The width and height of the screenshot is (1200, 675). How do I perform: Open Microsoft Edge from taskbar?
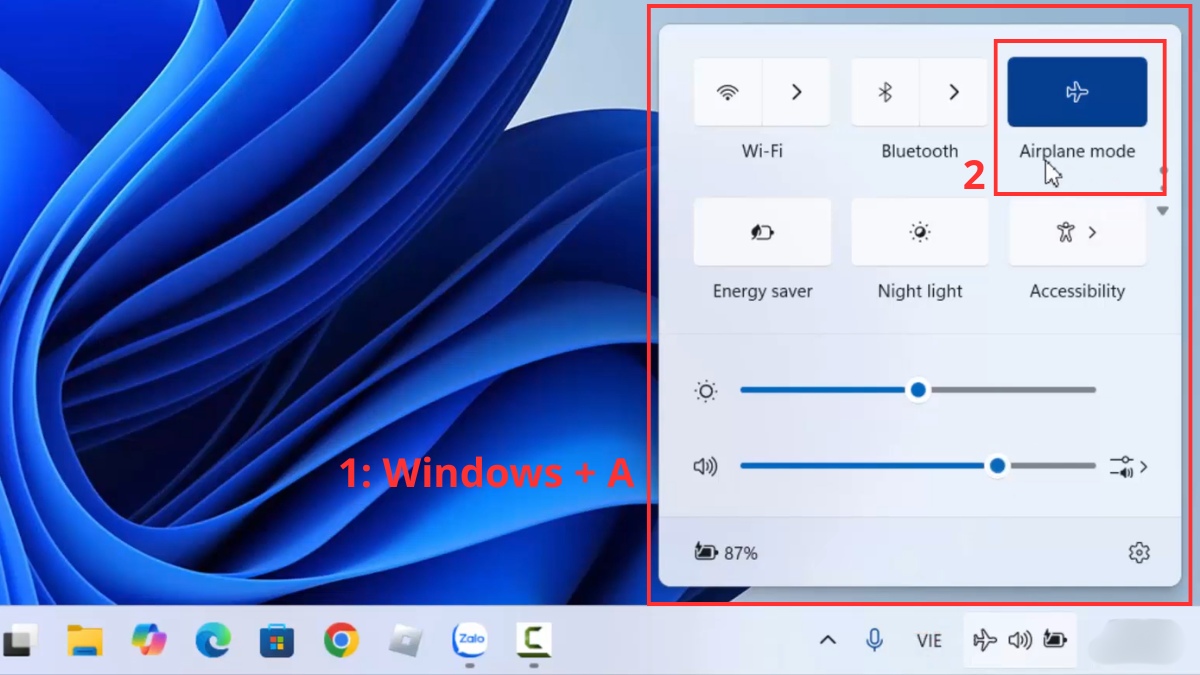pyautogui.click(x=213, y=639)
